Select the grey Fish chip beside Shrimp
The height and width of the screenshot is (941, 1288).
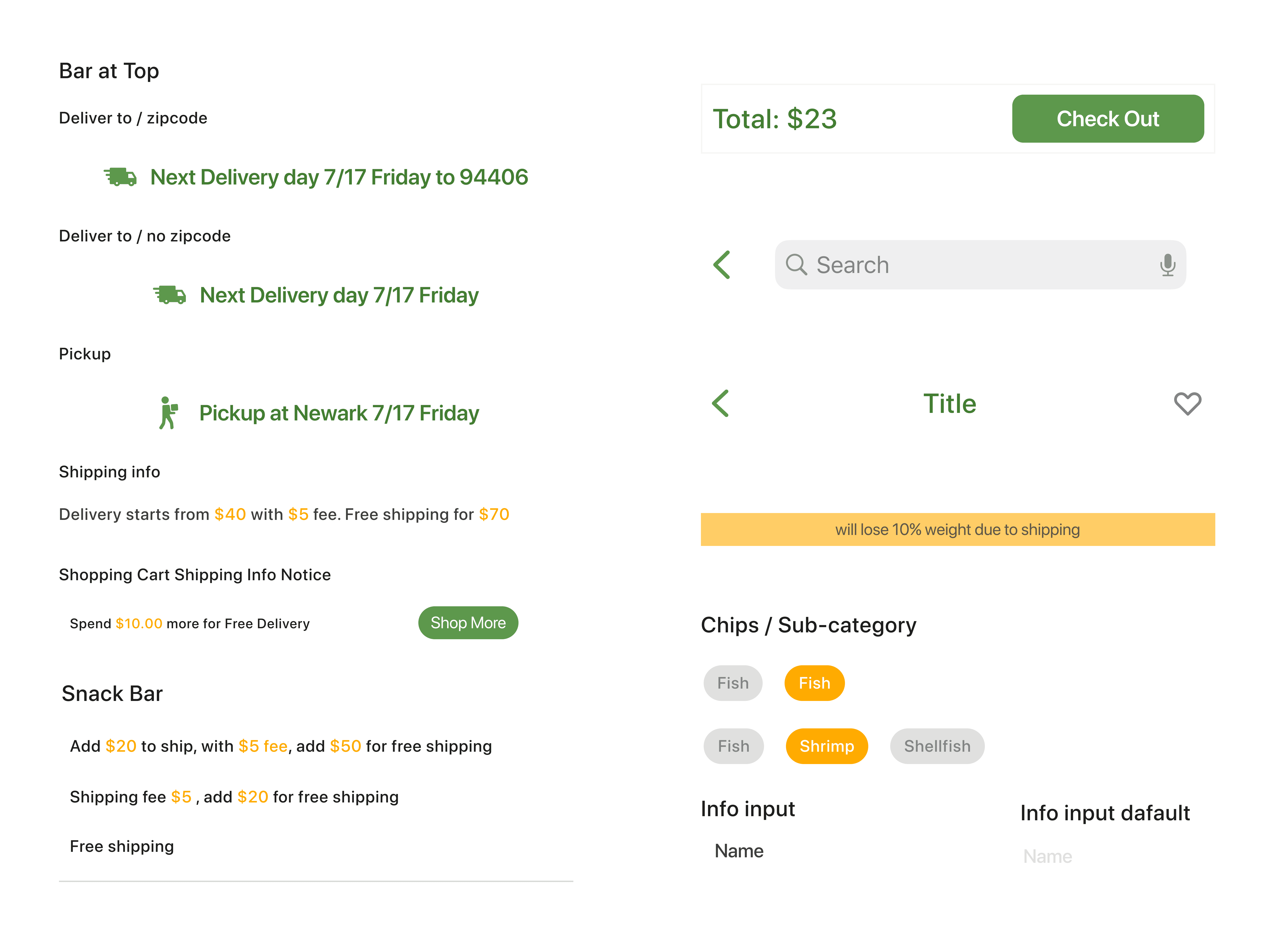[733, 746]
